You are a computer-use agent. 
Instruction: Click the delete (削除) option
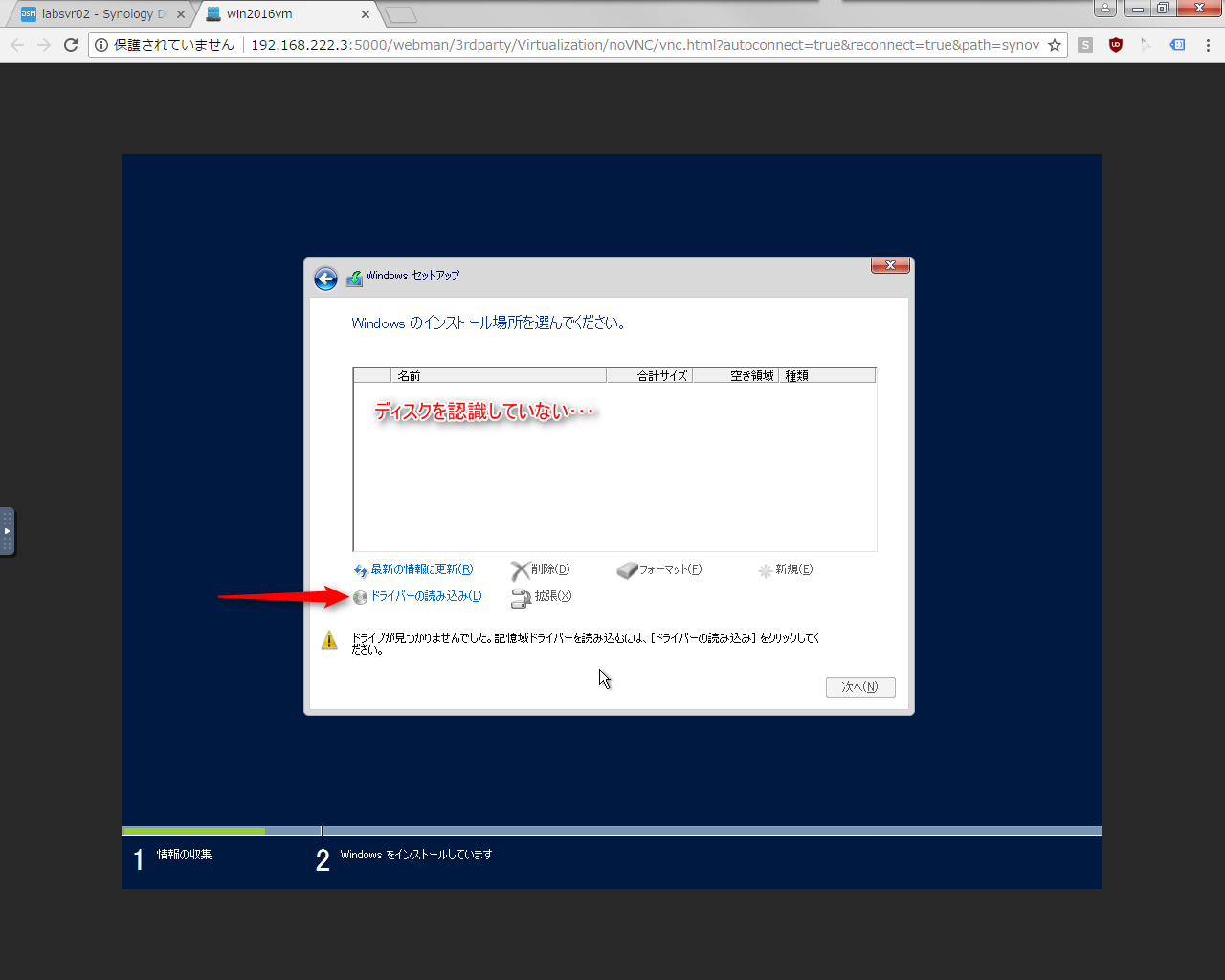[x=550, y=569]
